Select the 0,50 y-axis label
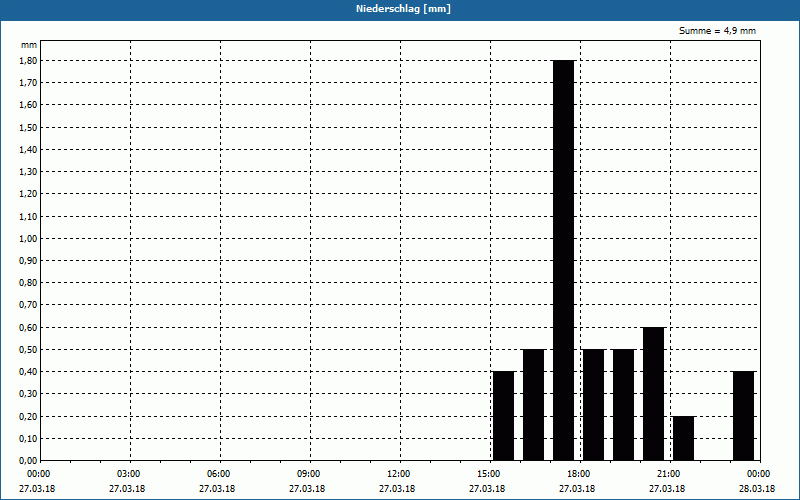The width and height of the screenshot is (800, 500). (x=28, y=349)
